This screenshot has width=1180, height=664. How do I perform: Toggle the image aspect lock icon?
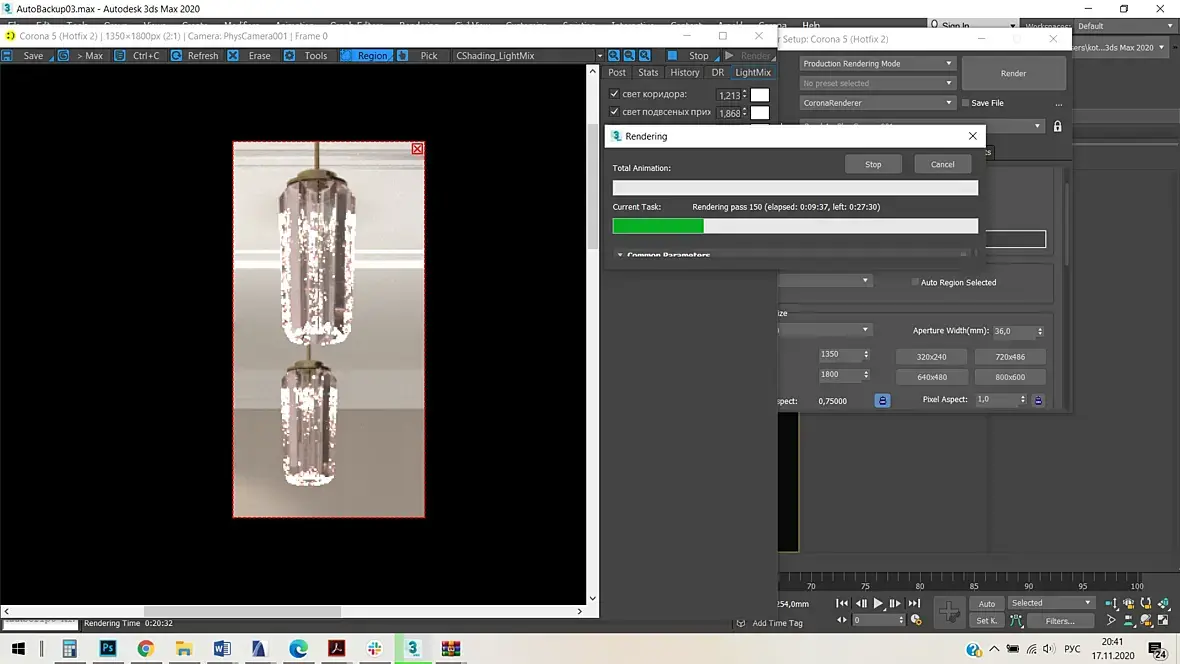point(882,401)
